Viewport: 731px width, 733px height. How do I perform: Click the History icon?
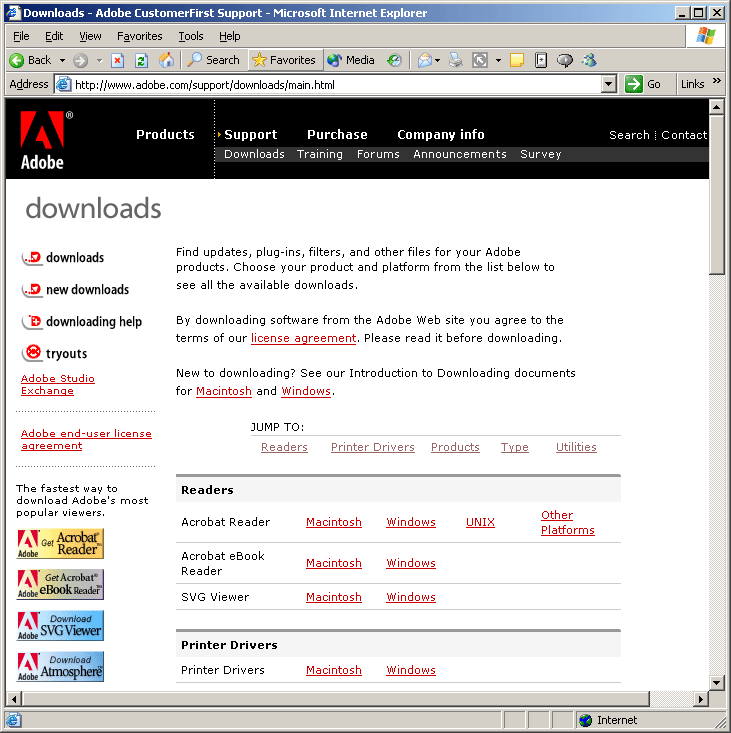pos(394,60)
